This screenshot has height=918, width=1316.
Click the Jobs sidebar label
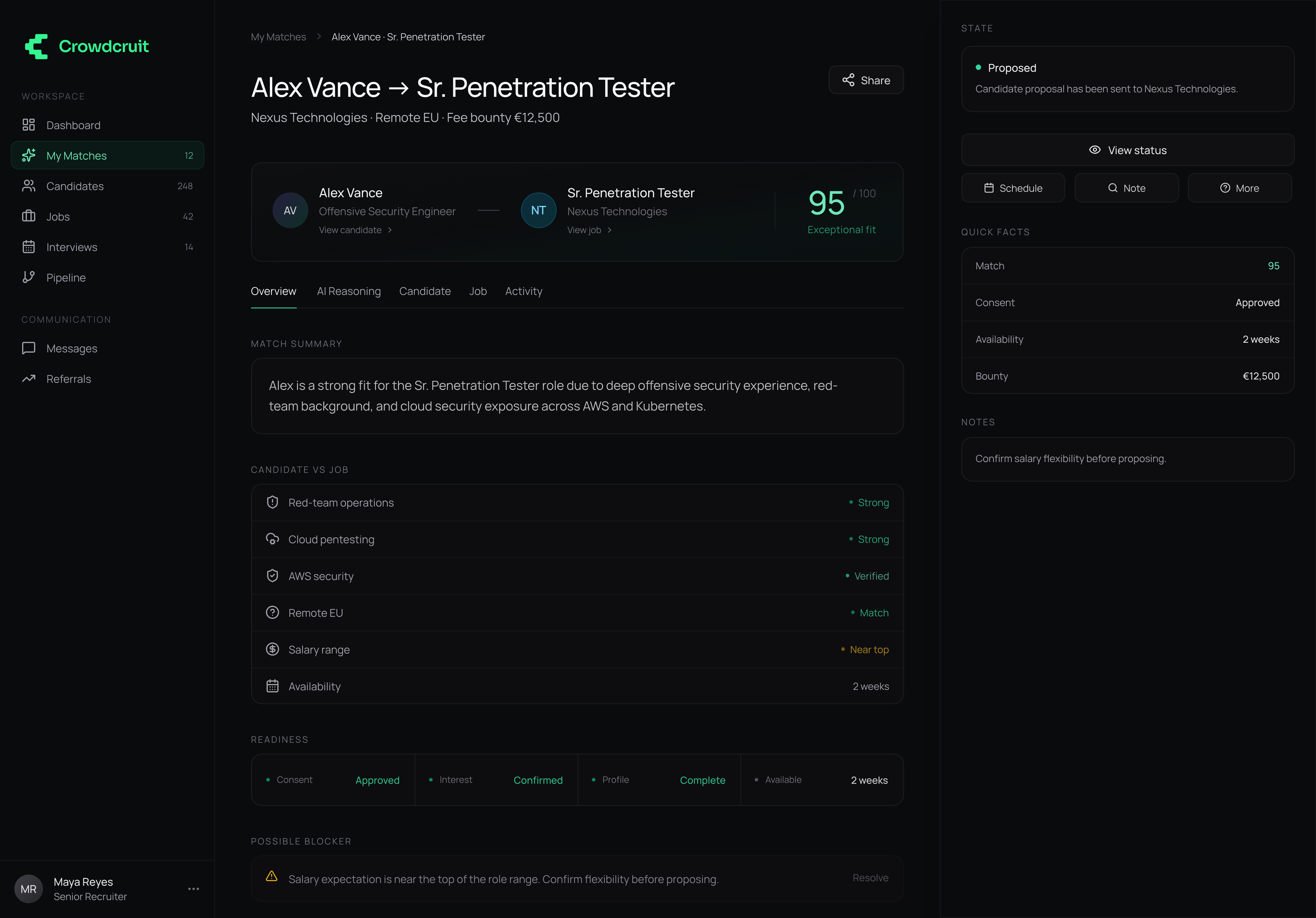click(x=58, y=216)
